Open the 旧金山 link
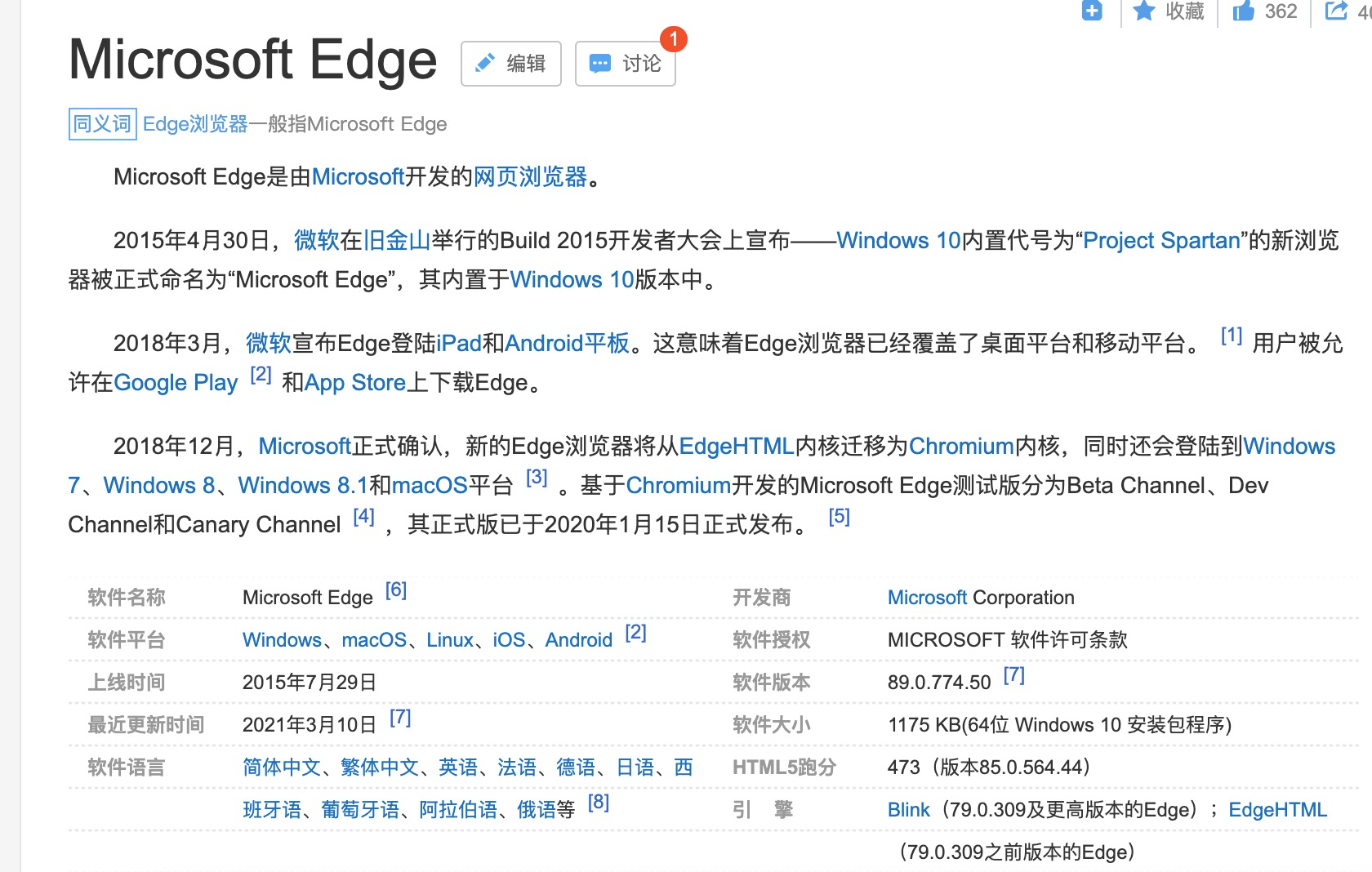 (397, 241)
